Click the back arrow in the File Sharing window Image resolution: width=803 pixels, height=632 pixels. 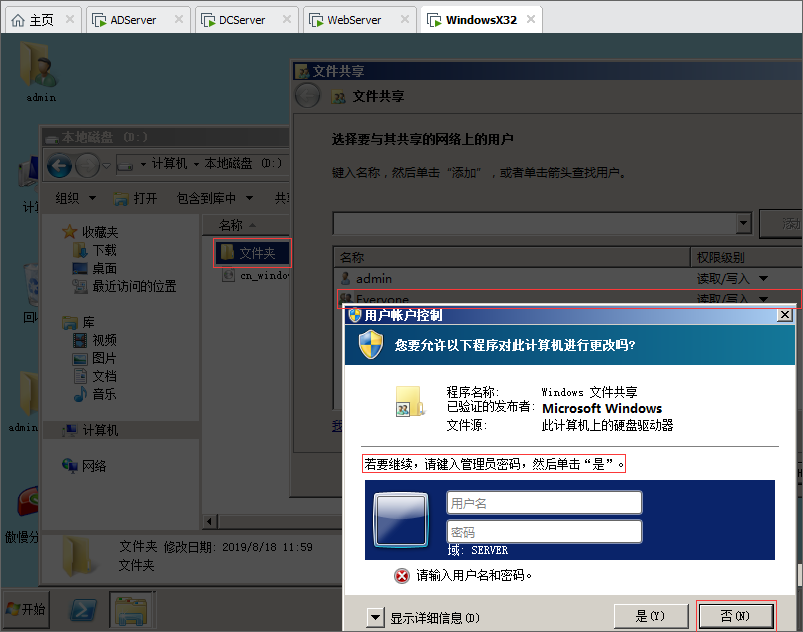(308, 96)
